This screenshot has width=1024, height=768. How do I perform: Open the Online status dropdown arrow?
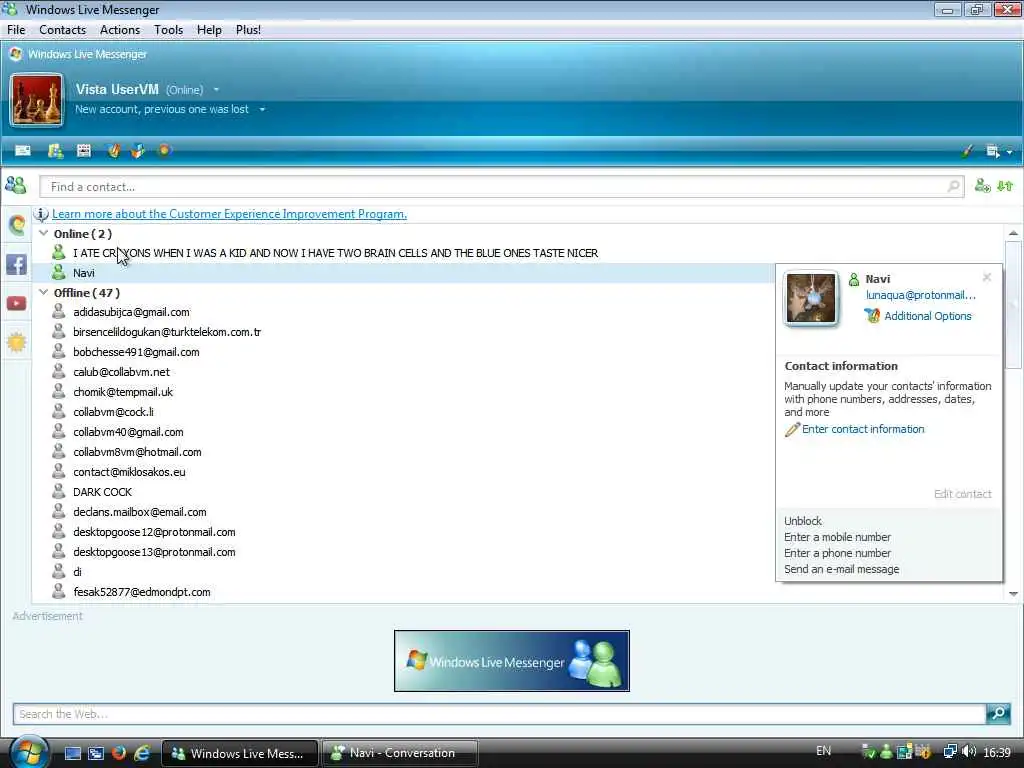(216, 89)
